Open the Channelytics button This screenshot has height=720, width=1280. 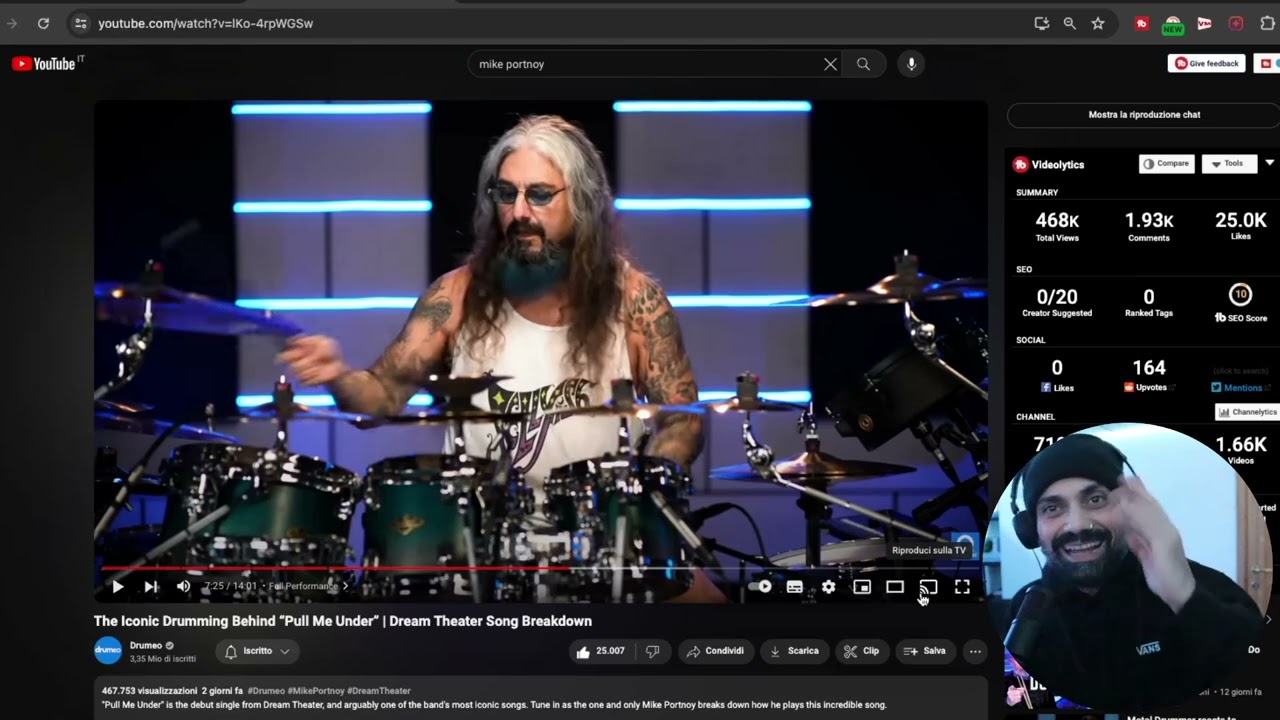click(1248, 412)
